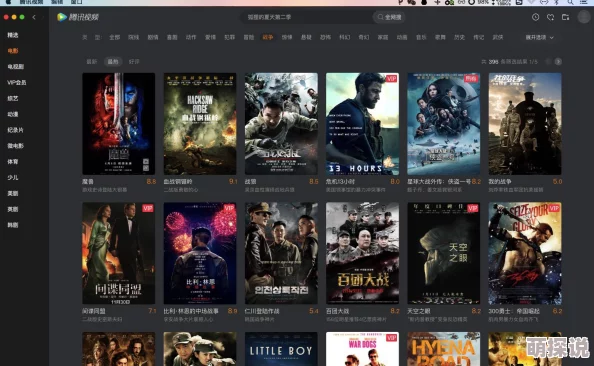Click the 全网搜 search button
Image resolution: width=594 pixels, height=366 pixels.
389,17
